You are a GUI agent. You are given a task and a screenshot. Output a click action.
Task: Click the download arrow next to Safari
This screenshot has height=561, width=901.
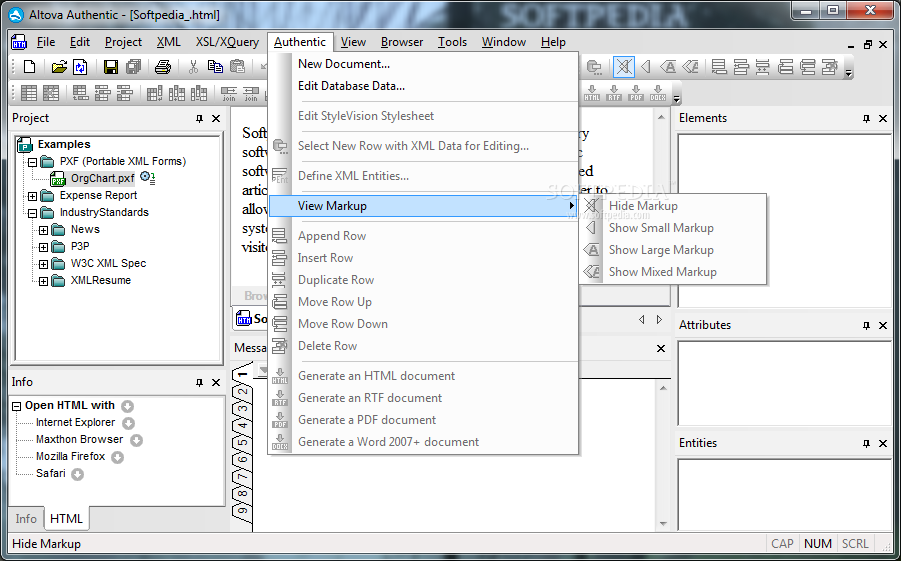tap(78, 475)
